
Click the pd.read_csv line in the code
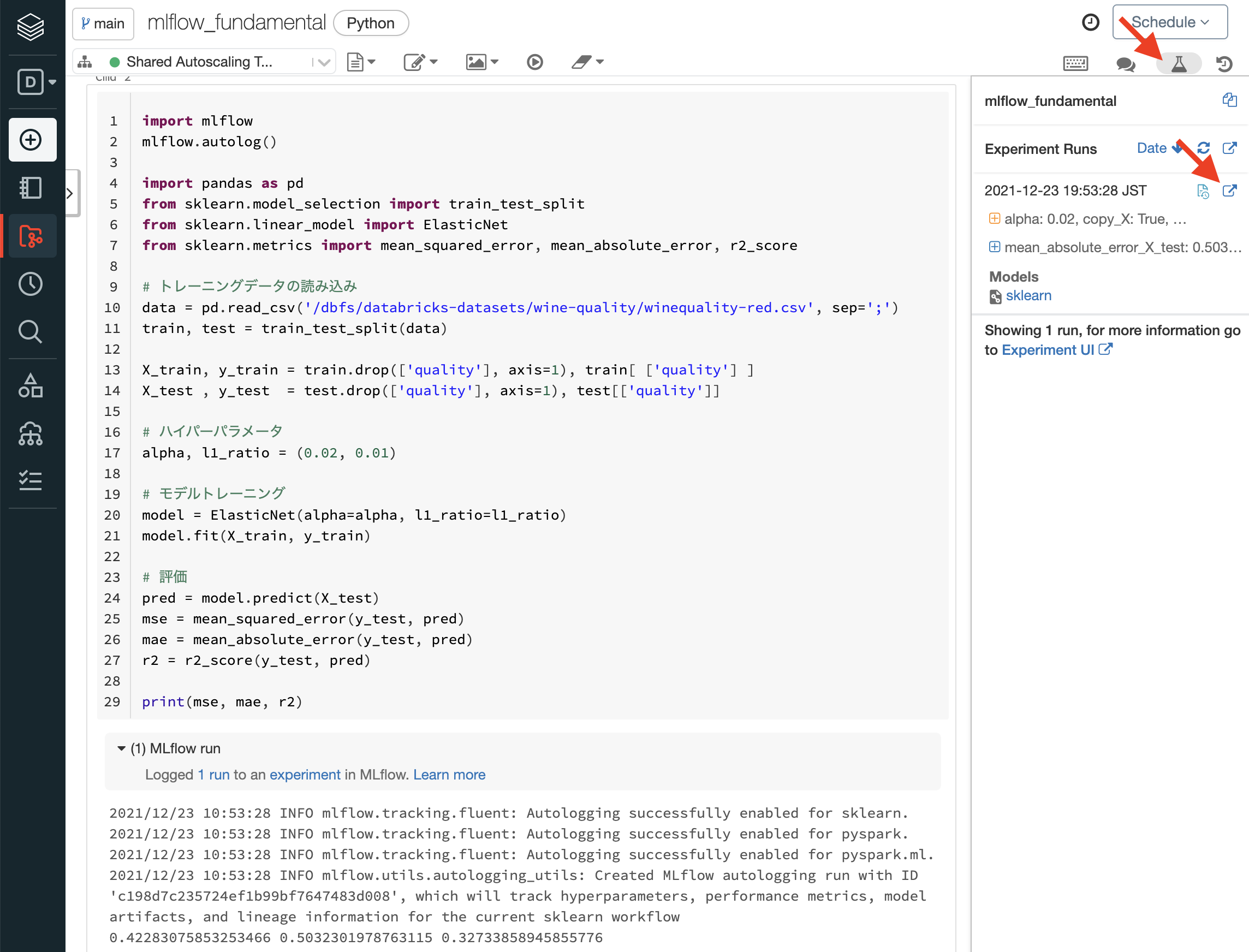point(520,308)
